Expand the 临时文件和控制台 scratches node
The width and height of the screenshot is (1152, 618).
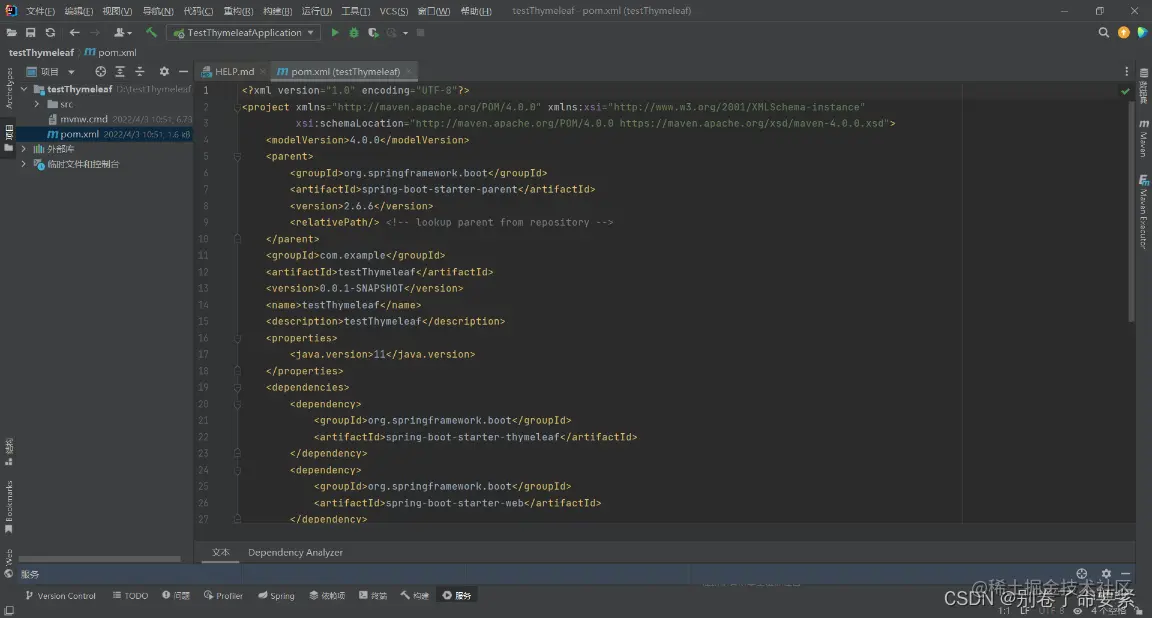(24, 164)
